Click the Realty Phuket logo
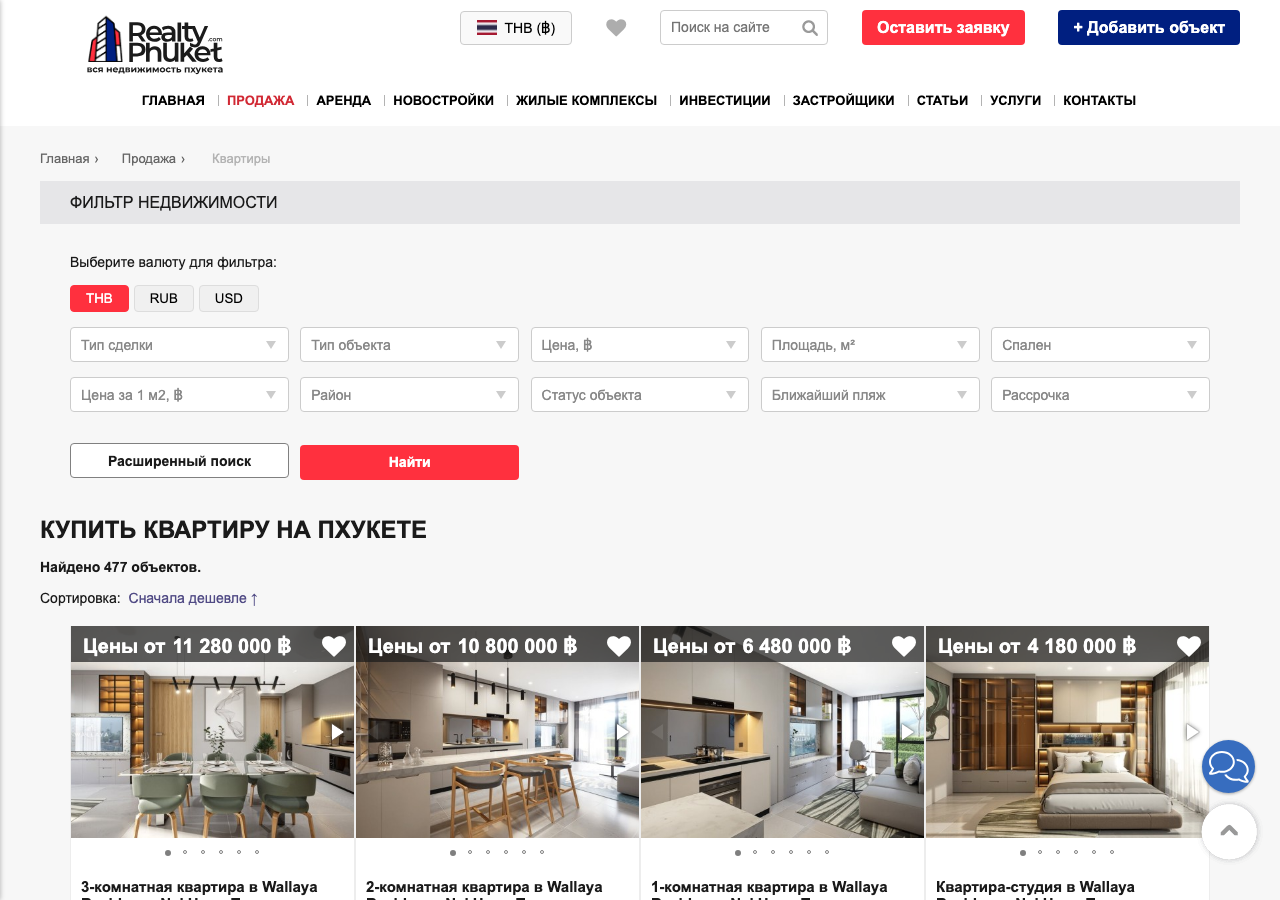1280x900 pixels. coord(155,45)
